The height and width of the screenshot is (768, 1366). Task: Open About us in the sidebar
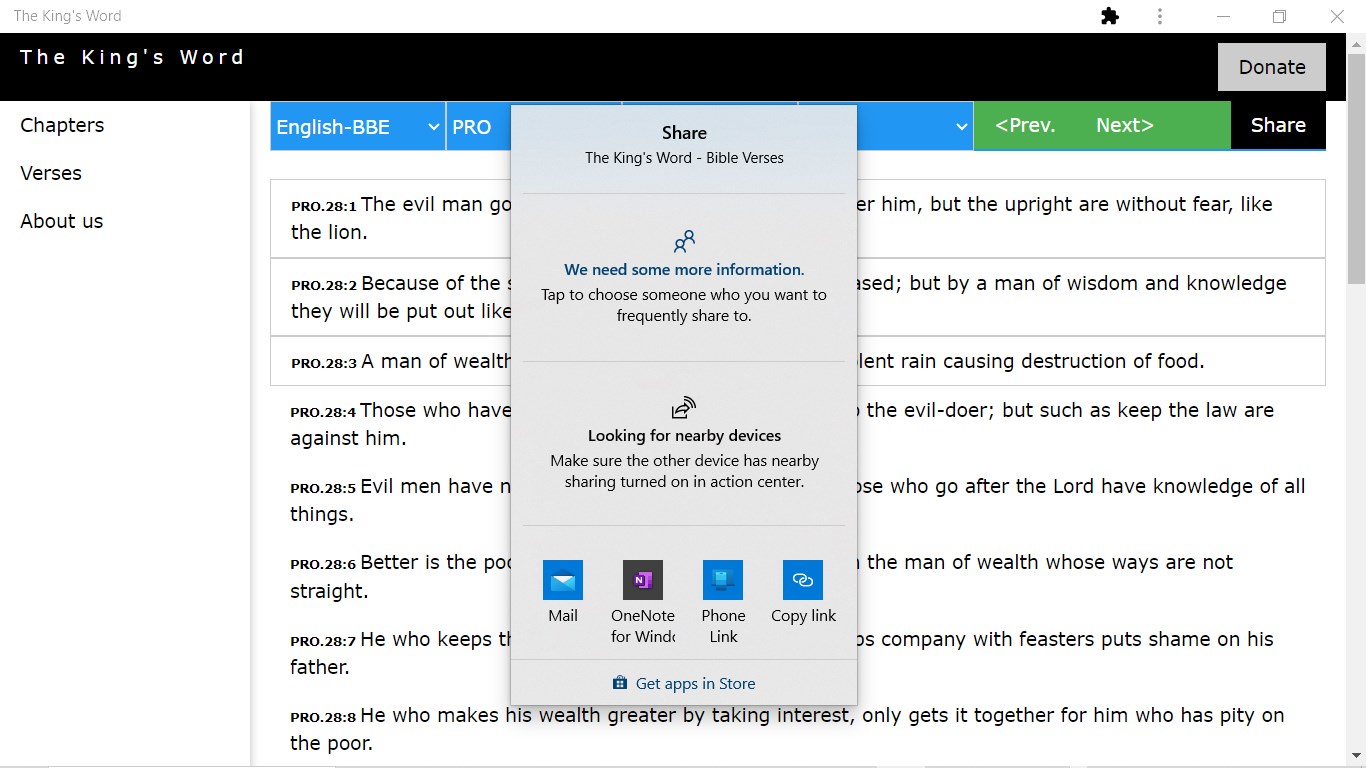click(62, 221)
